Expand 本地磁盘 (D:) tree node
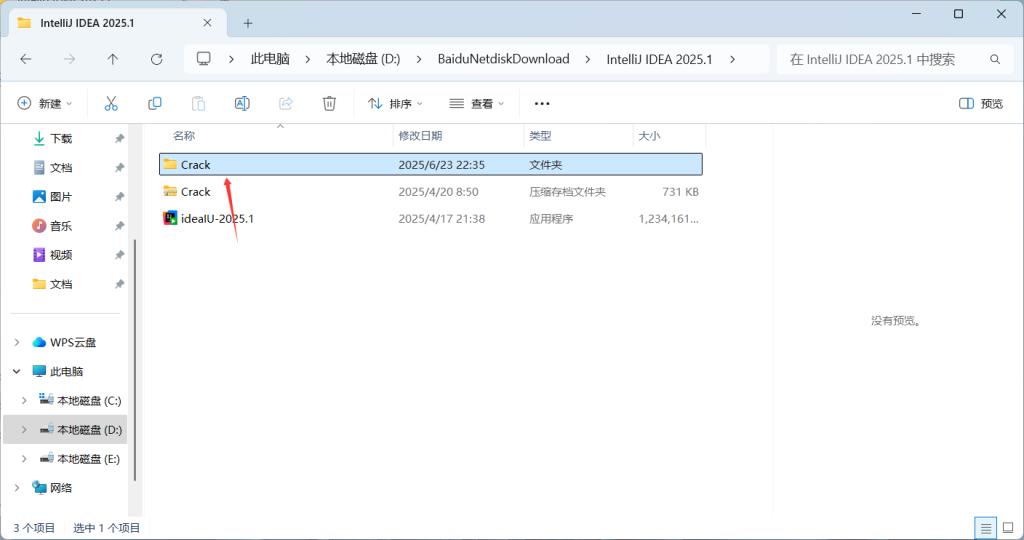Image resolution: width=1024 pixels, height=540 pixels. [24, 430]
